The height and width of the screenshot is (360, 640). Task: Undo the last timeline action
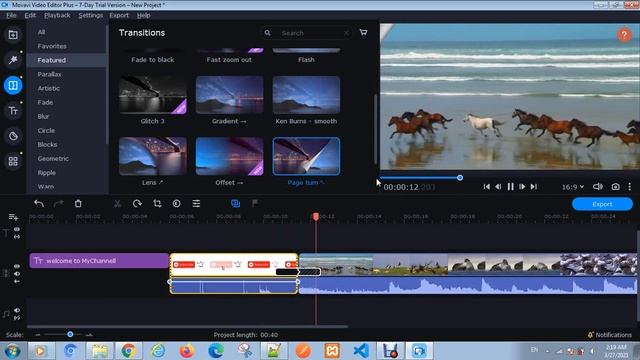coord(39,203)
